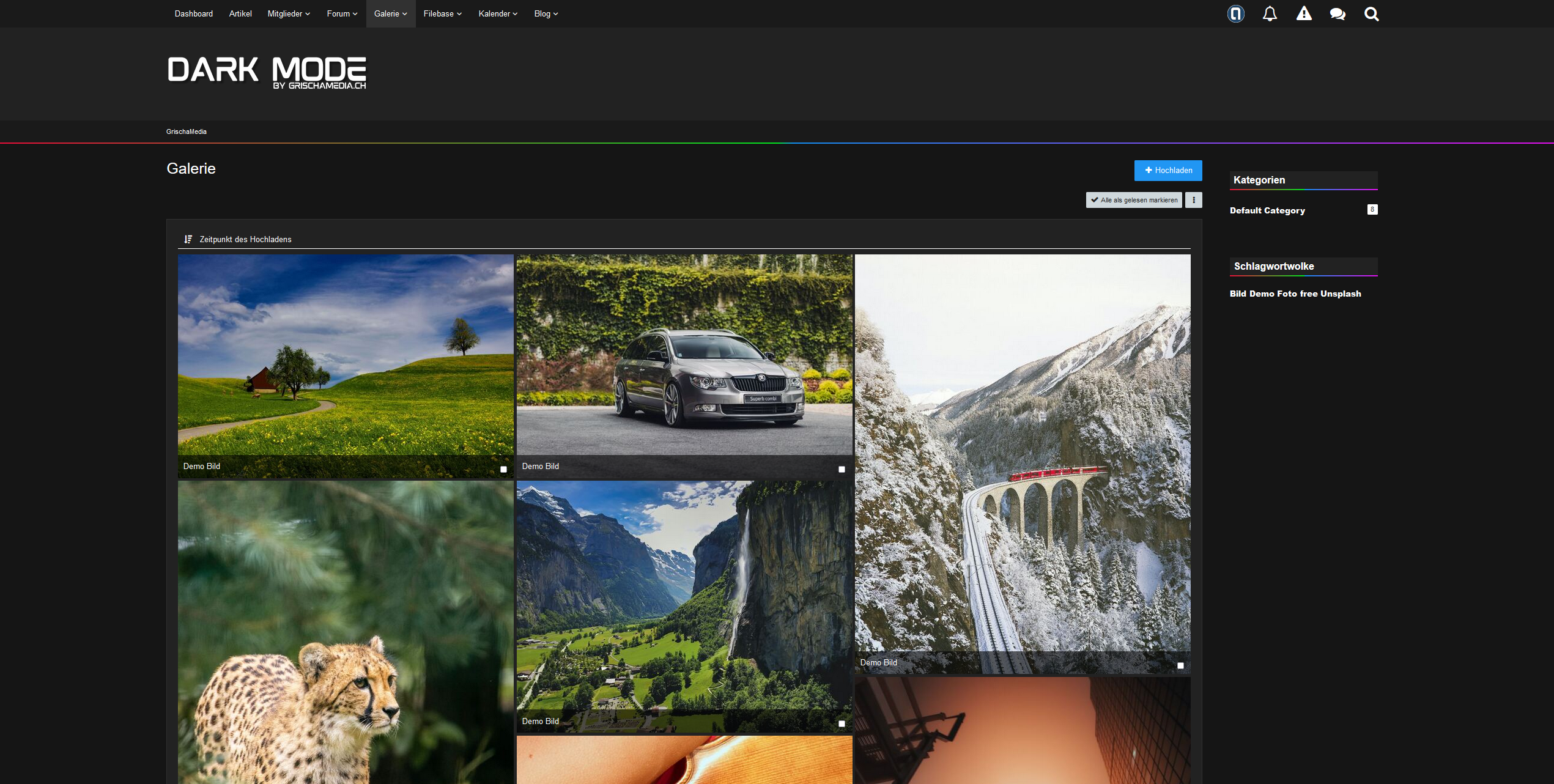Tick checkbox on the Skoda car image
This screenshot has height=784, width=1554.
[x=842, y=469]
